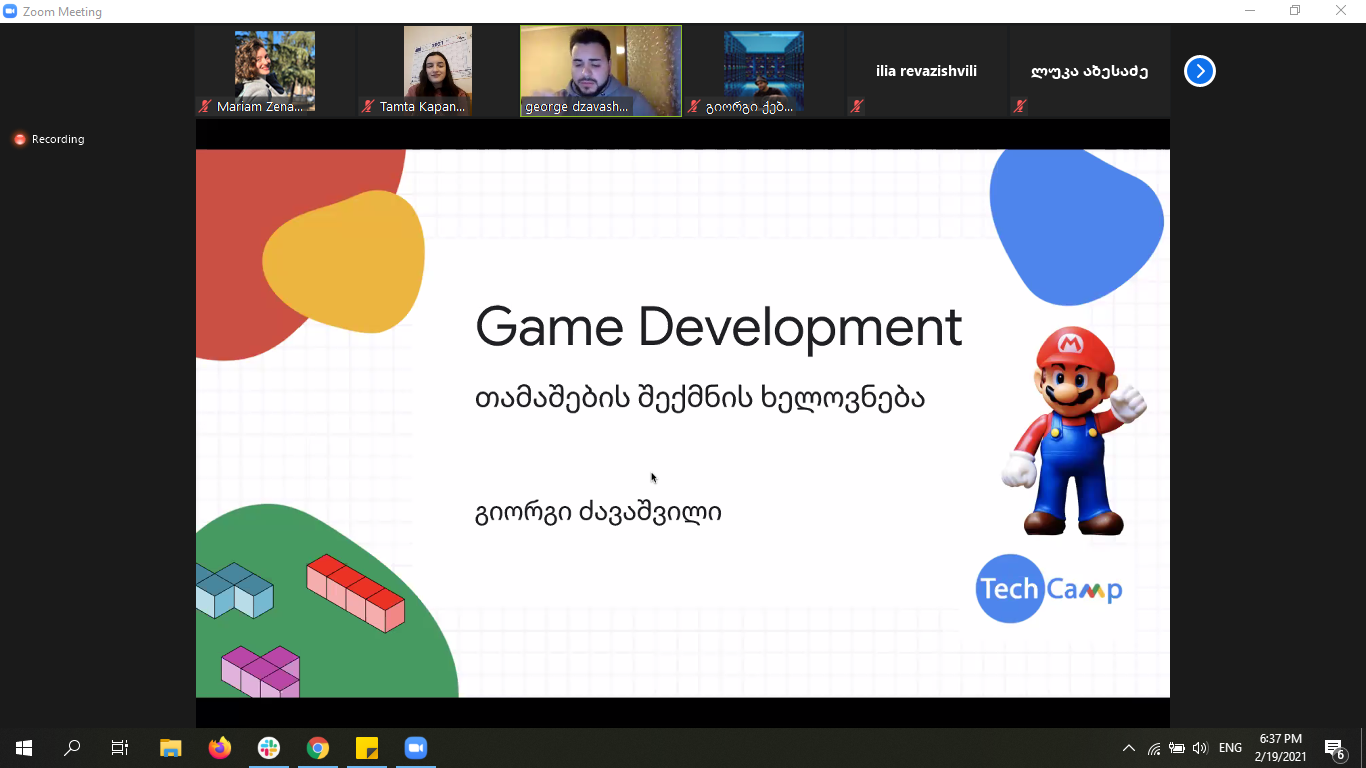The width and height of the screenshot is (1366, 768).
Task: Open the notification center icon
Action: coord(1335,748)
